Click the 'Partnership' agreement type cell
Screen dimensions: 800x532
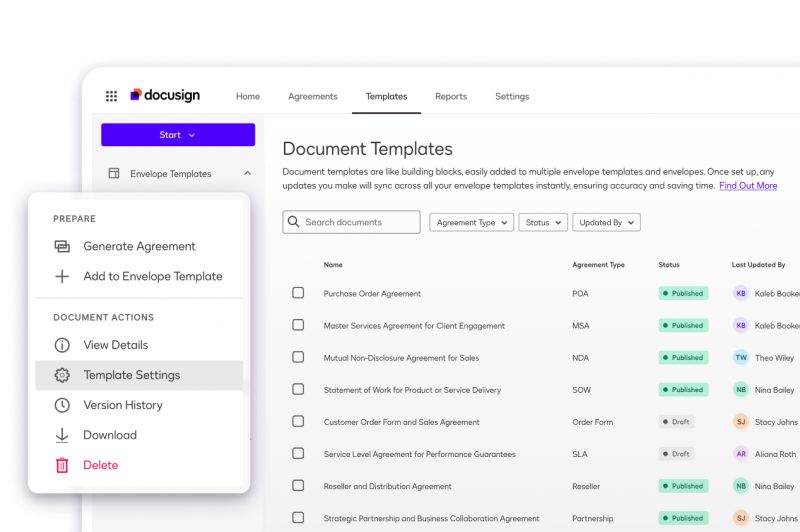click(x=592, y=519)
